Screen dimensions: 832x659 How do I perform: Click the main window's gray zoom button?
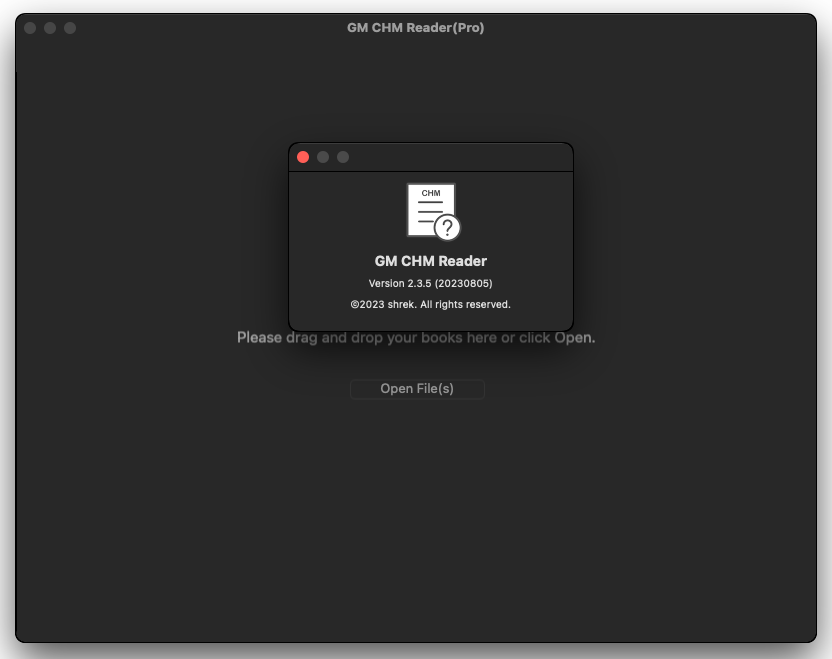click(70, 28)
